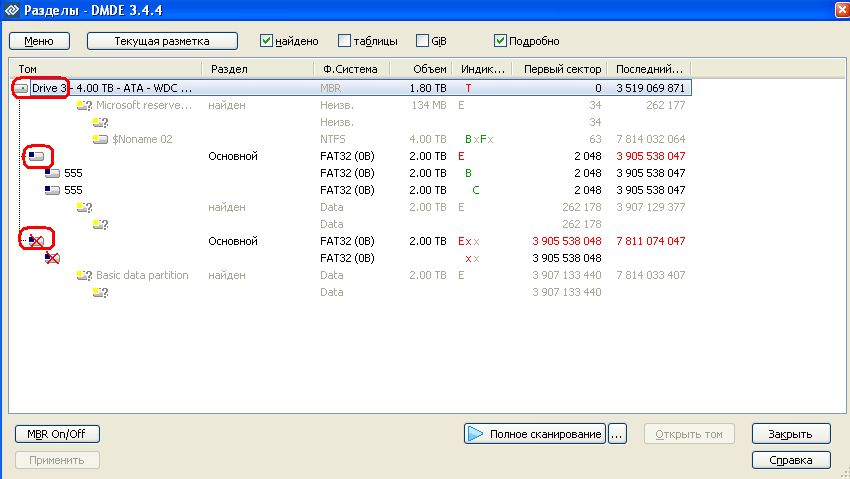Click the DMDE app icon in title bar

click(11, 10)
